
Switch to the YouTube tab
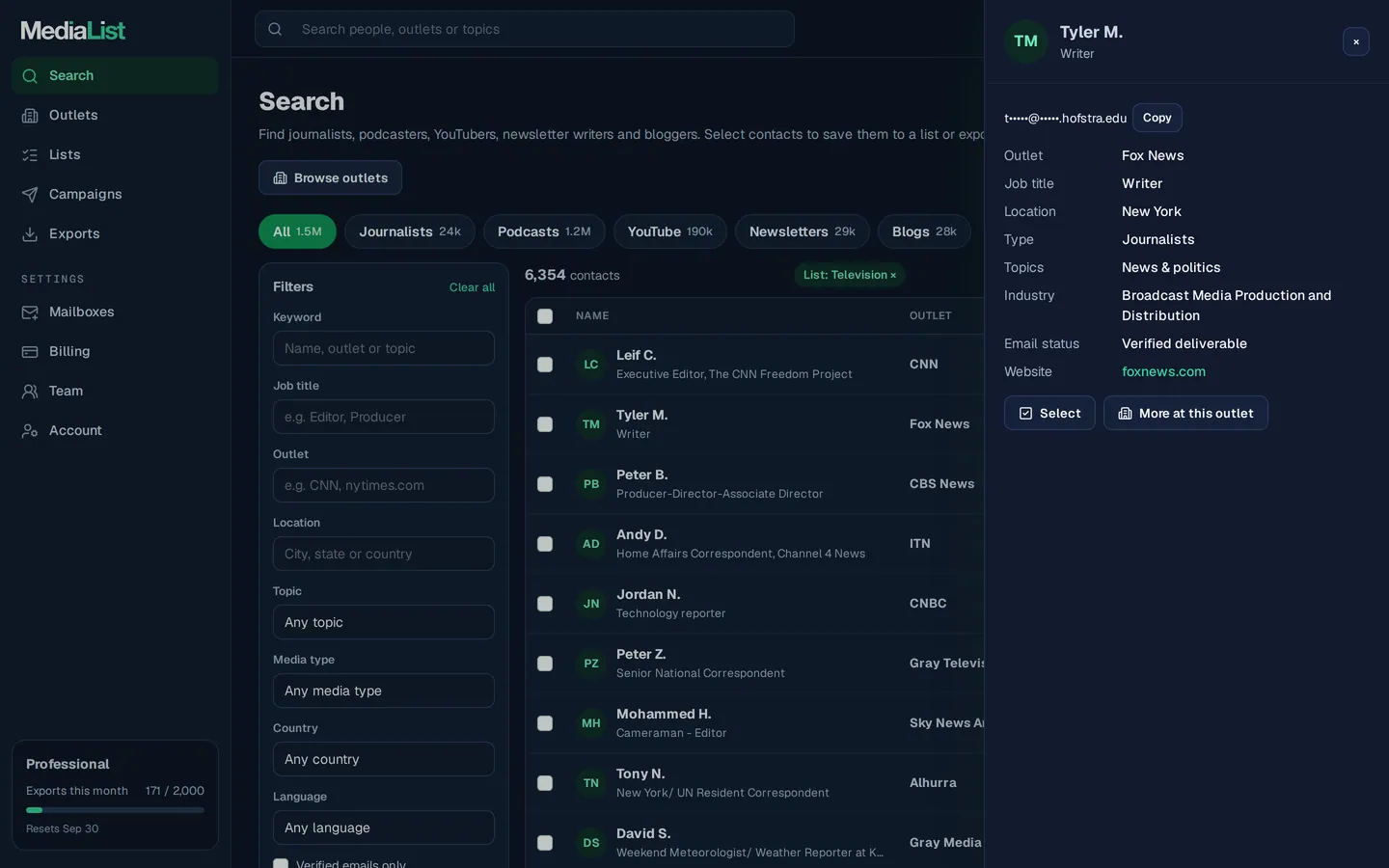tap(670, 231)
